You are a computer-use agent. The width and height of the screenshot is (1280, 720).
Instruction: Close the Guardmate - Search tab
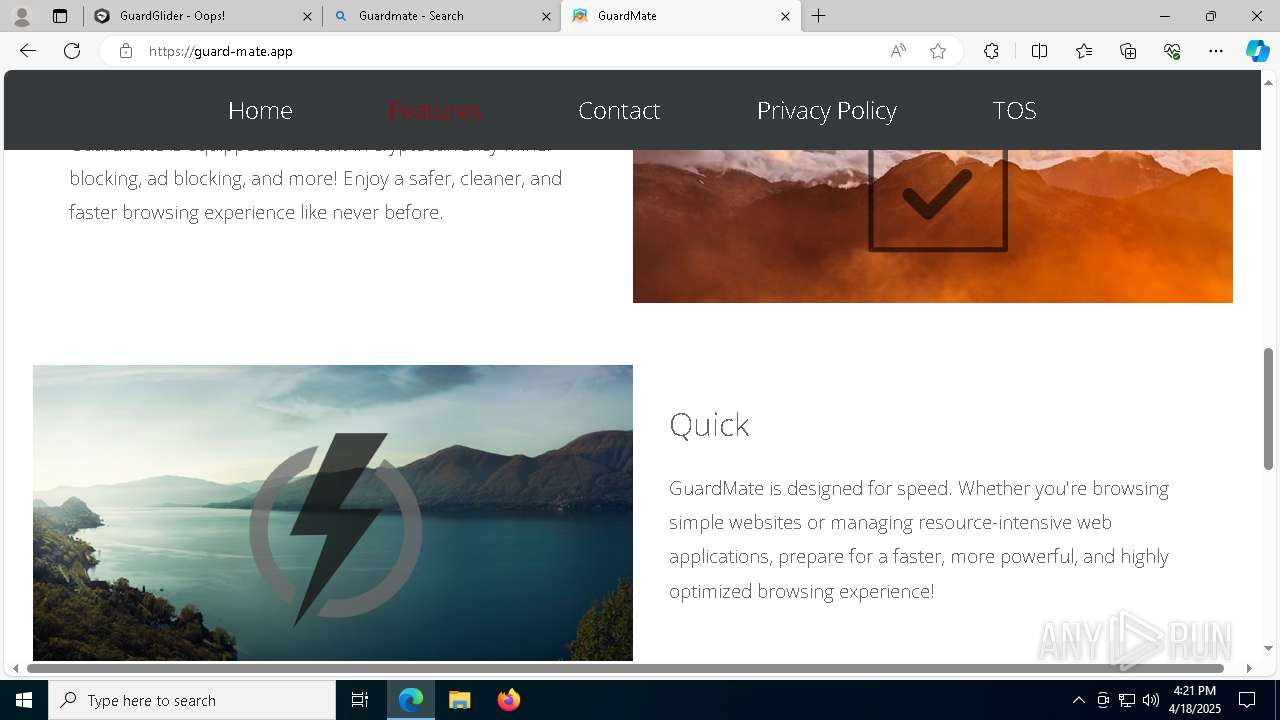click(x=546, y=16)
